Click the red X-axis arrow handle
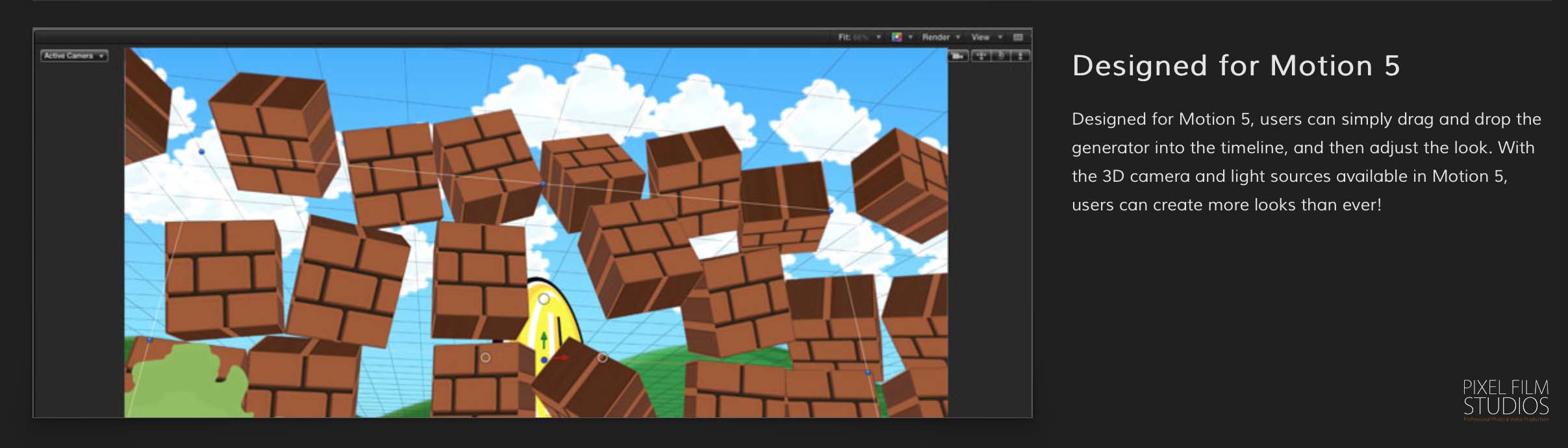The width and height of the screenshot is (1568, 448). (x=562, y=357)
